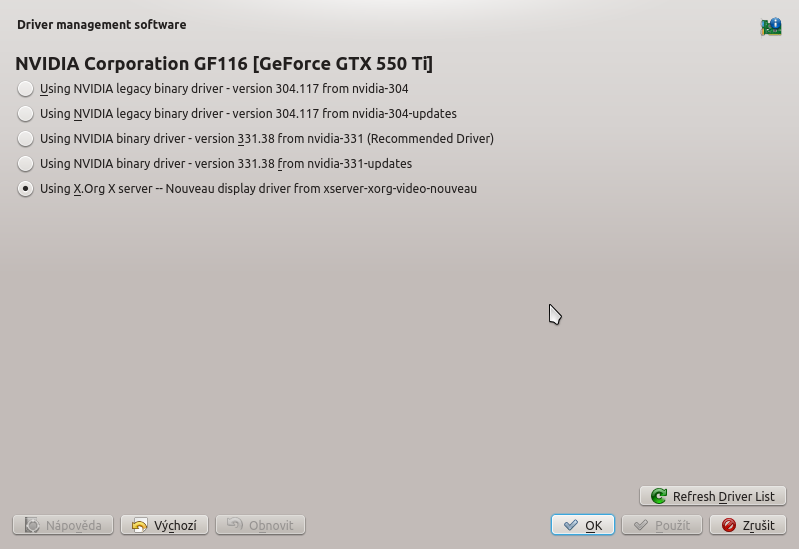Viewport: 799px width, 549px height.
Task: Restore defaults with the Výchozí button
Action: (164, 525)
